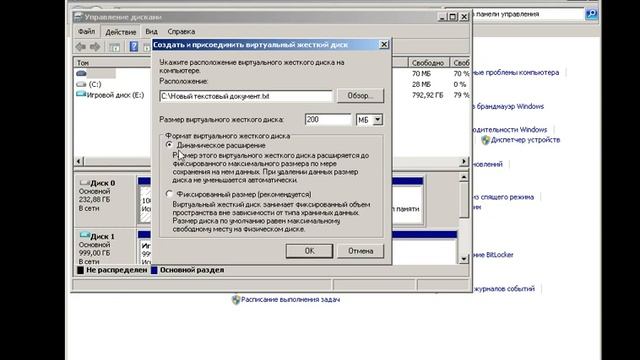
Task: Select Динамическое расширение radio button
Action: 169,145
